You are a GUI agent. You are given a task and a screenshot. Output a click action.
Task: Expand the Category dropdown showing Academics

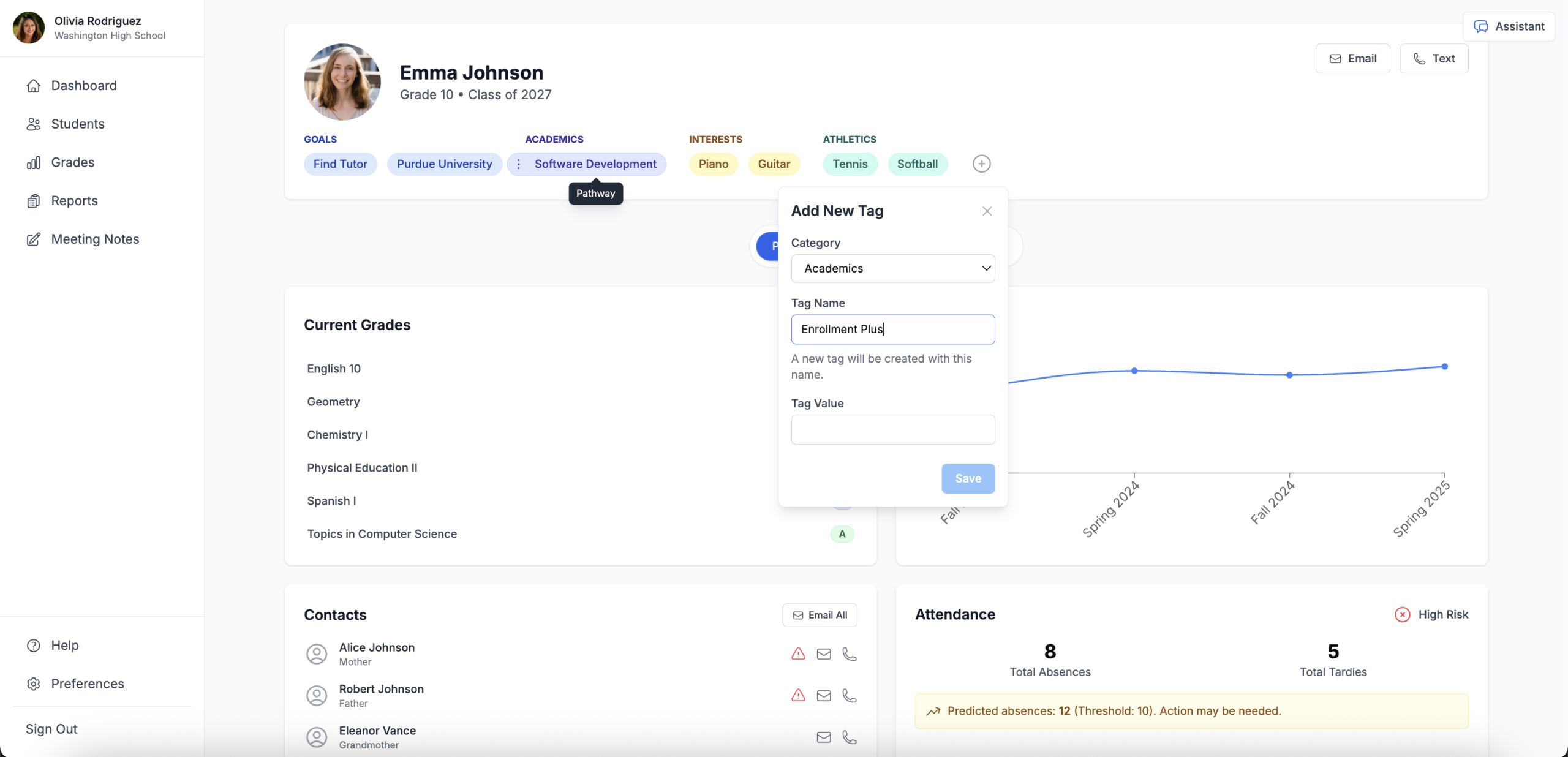coord(892,268)
